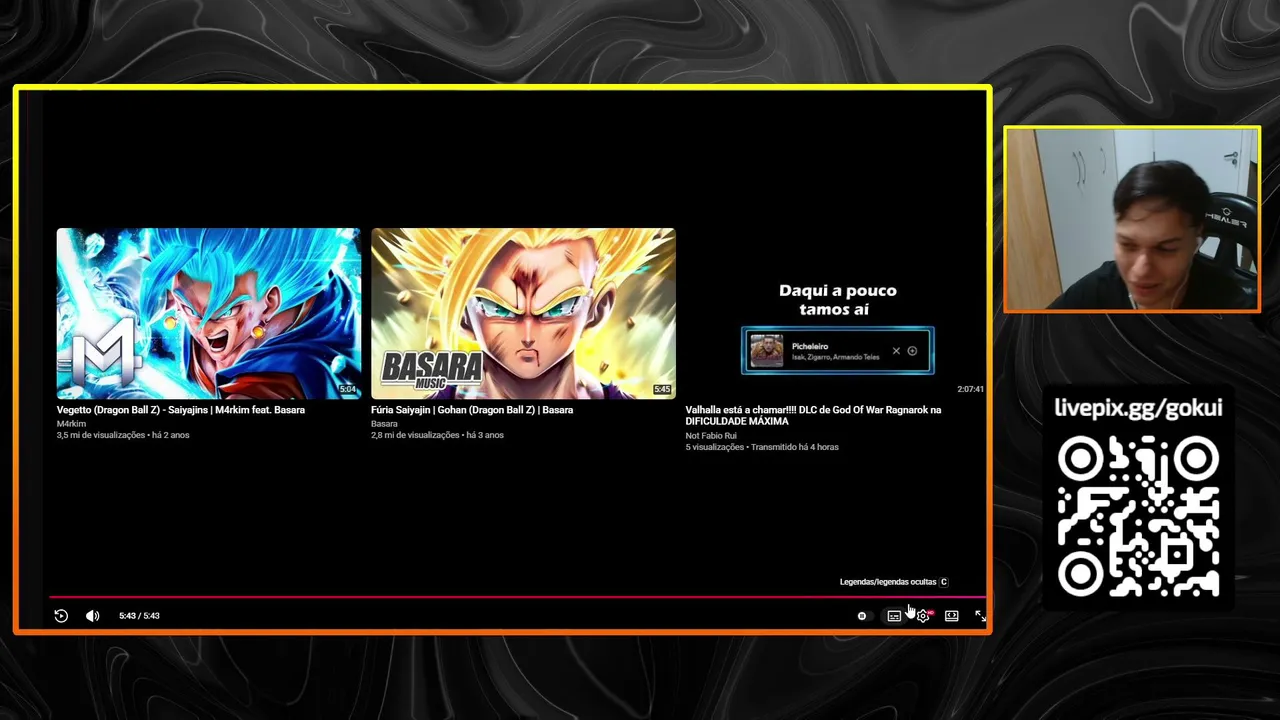
Task: Click the Picheleiro song title
Action: (810, 346)
